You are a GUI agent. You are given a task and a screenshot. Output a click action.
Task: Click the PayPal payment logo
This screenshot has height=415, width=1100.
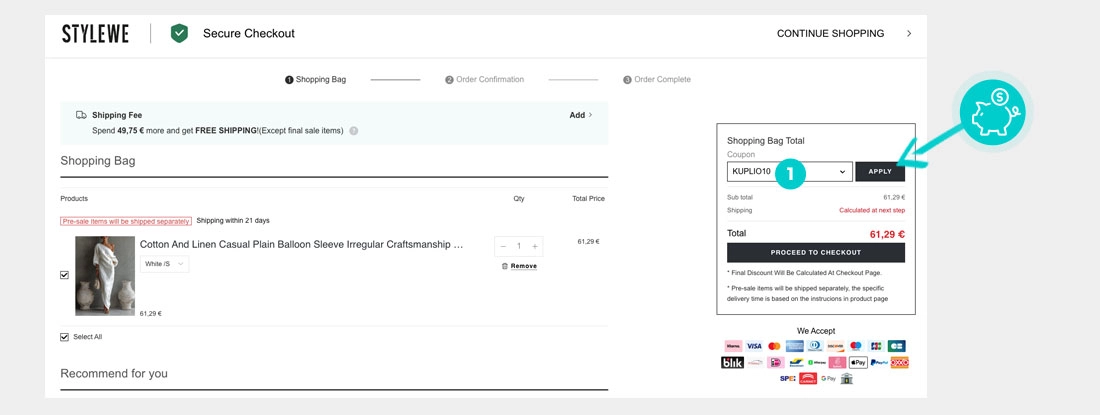point(879,362)
